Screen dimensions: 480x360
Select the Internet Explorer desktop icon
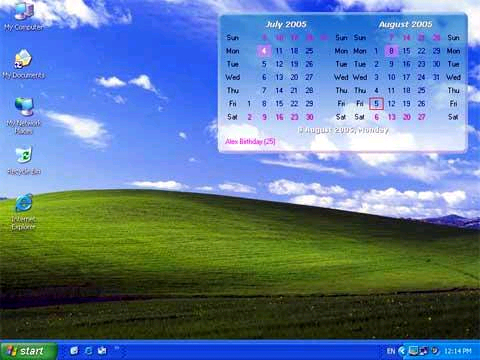(23, 212)
